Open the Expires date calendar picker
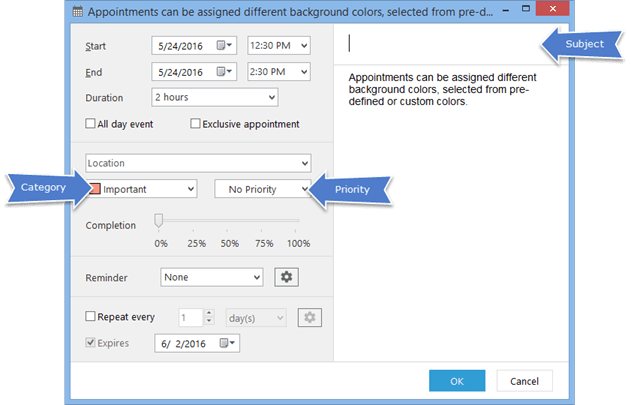This screenshot has width=631, height=405. click(x=227, y=343)
